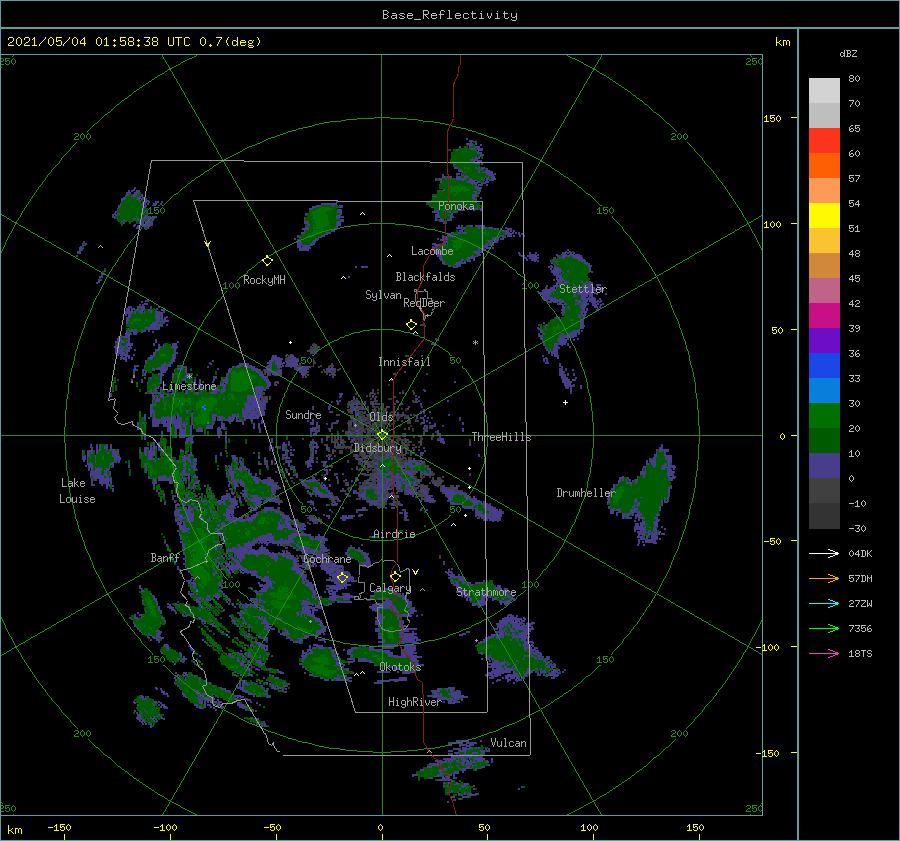Pick the magenta 42 dBZ legend swatch
This screenshot has height=841, width=900.
[824, 315]
